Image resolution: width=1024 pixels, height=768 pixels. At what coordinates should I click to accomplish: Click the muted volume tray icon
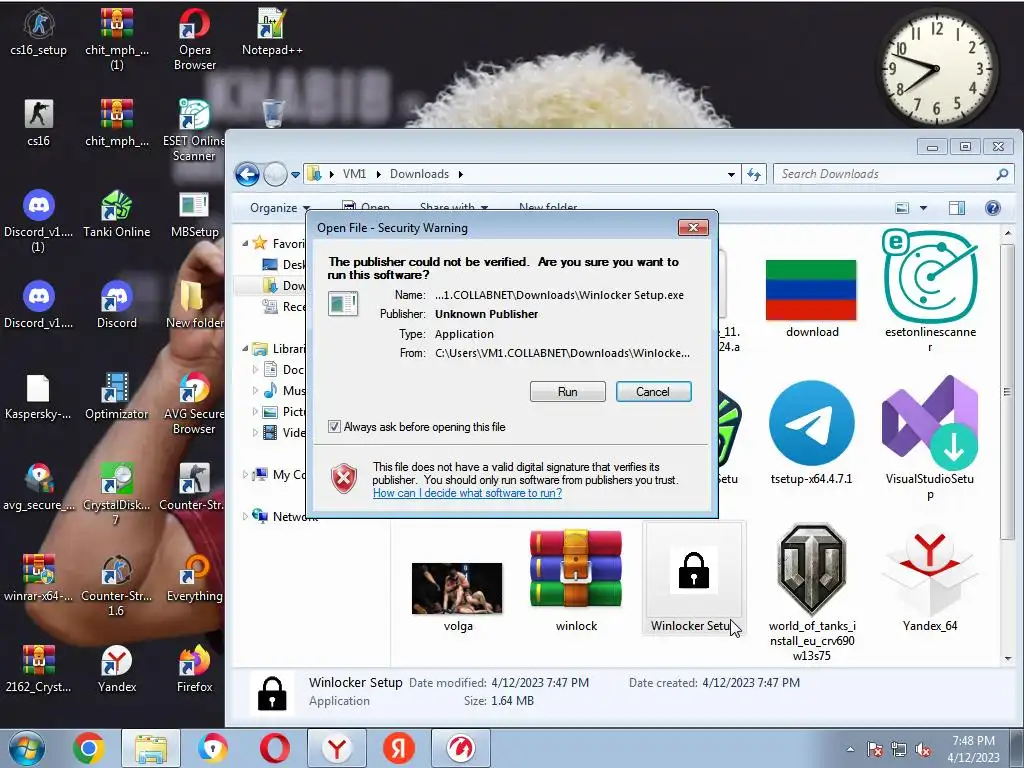(x=923, y=750)
